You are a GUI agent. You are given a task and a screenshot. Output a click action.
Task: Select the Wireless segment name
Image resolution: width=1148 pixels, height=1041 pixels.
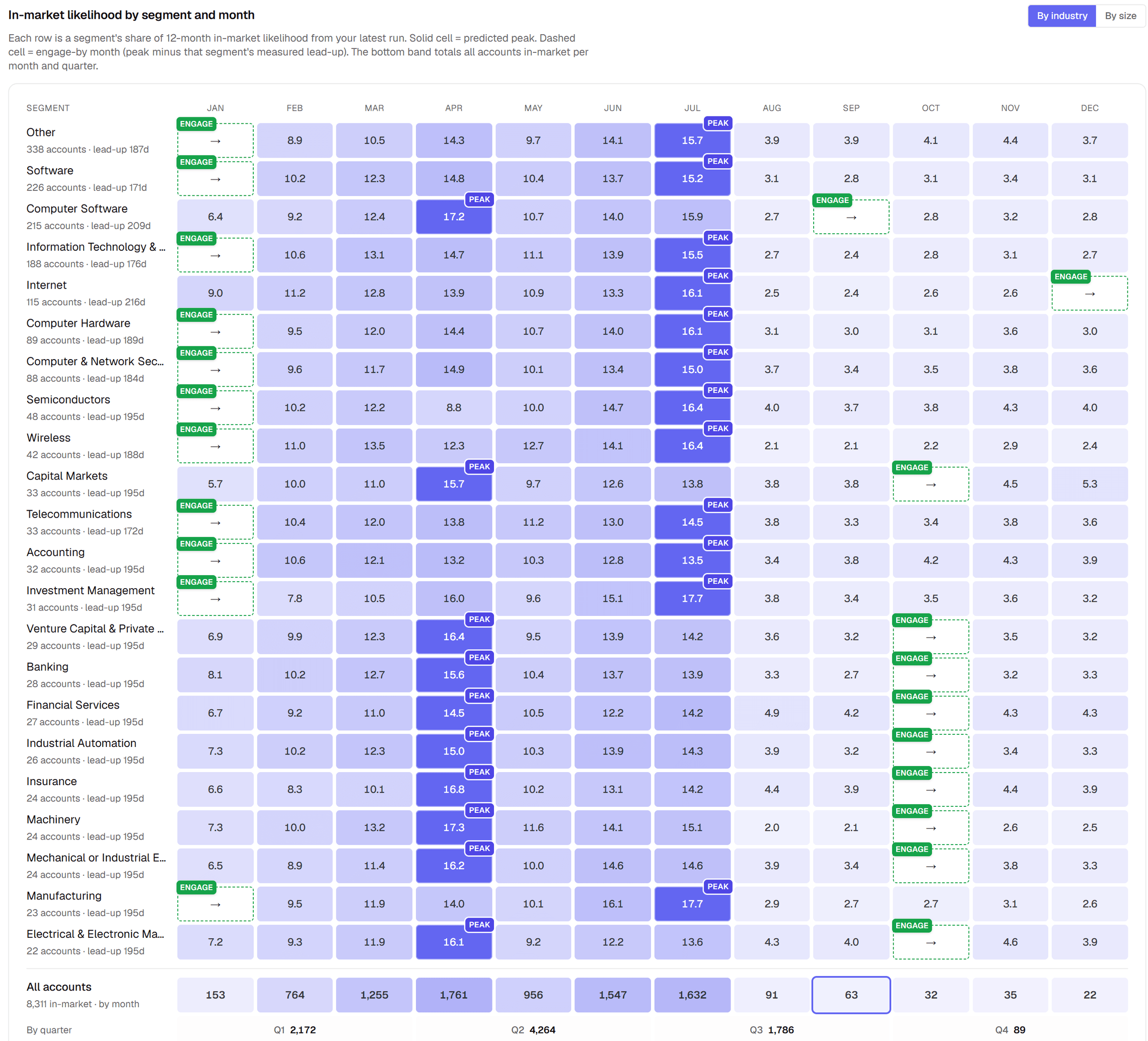click(48, 438)
